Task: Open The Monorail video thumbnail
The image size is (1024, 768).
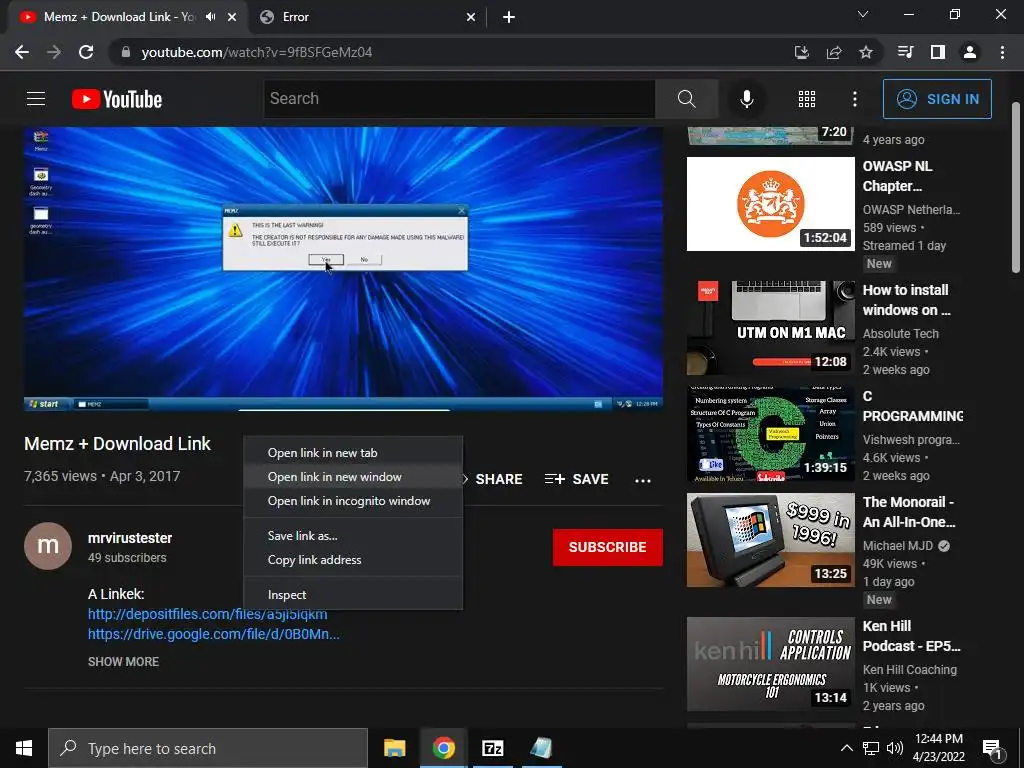Action: [x=771, y=540]
